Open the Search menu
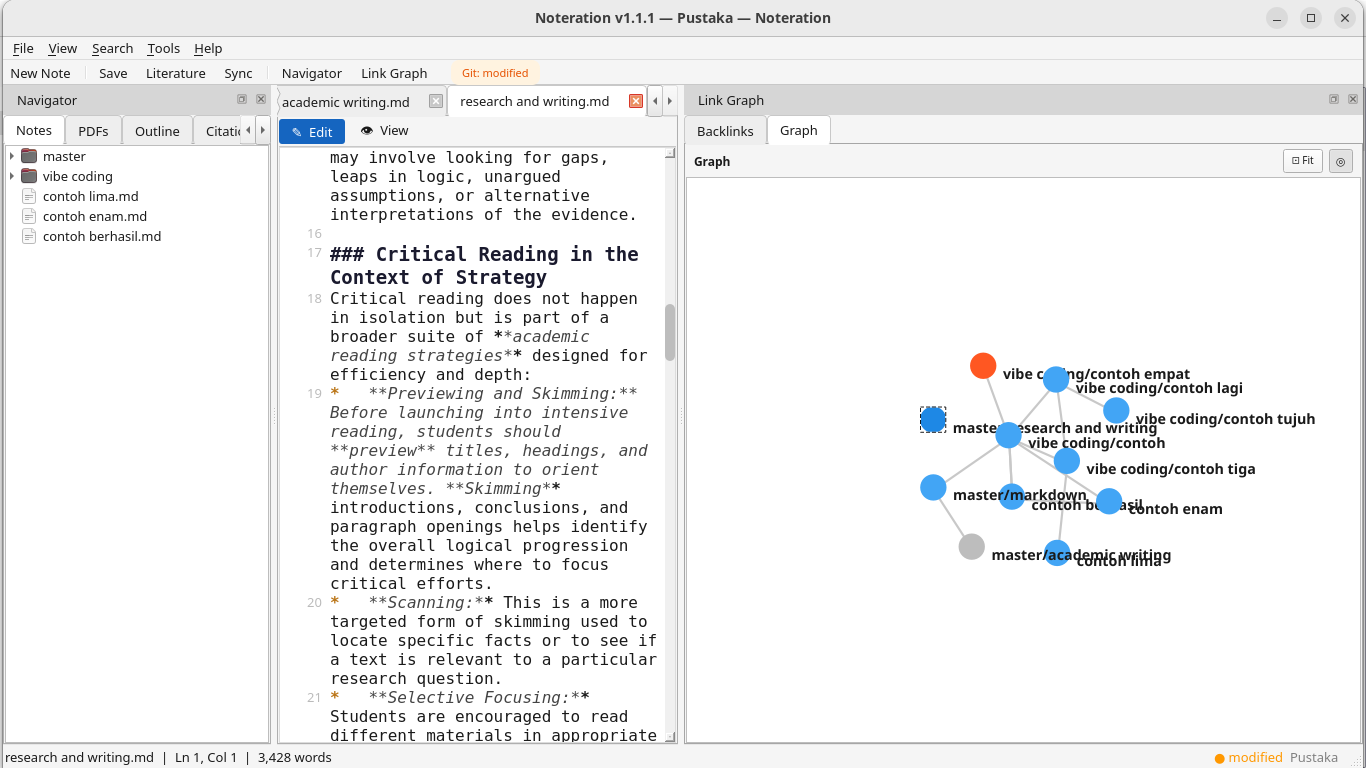 point(112,48)
